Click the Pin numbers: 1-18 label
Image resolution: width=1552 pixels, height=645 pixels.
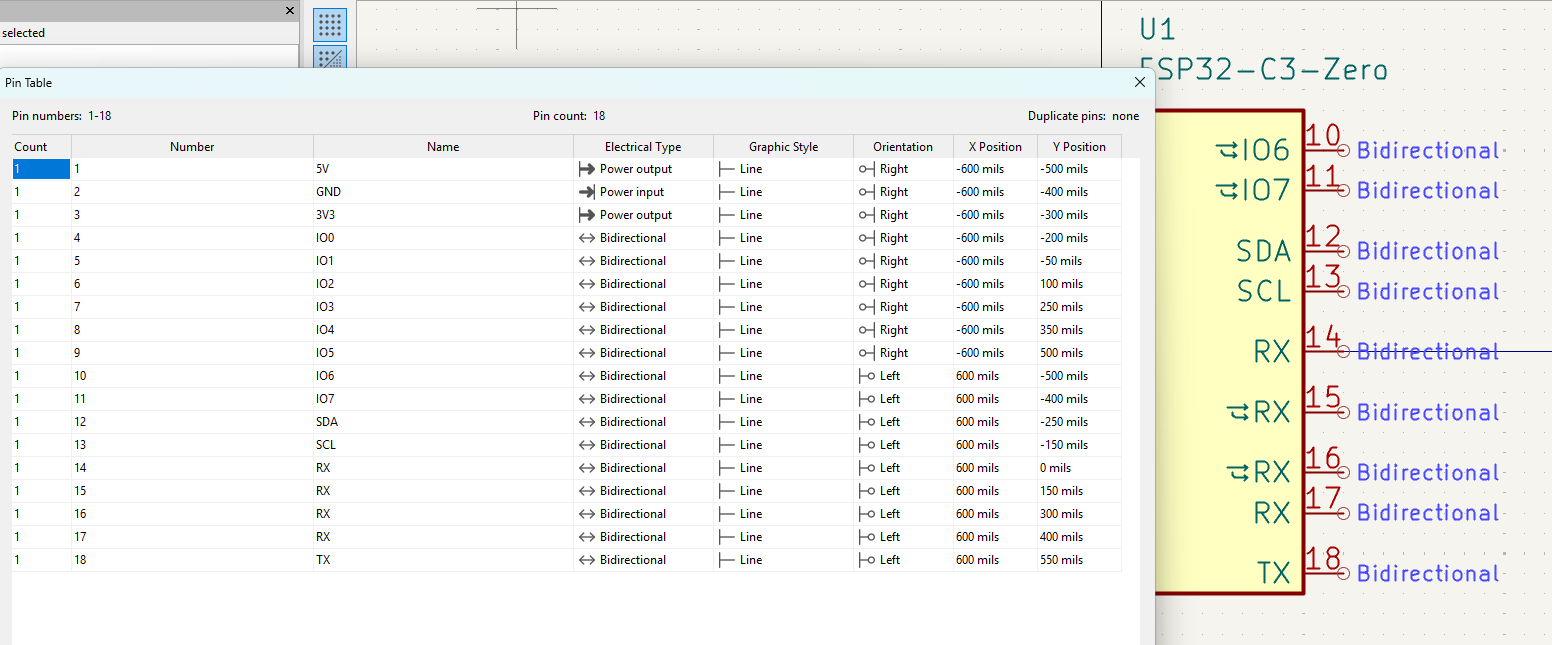[62, 116]
